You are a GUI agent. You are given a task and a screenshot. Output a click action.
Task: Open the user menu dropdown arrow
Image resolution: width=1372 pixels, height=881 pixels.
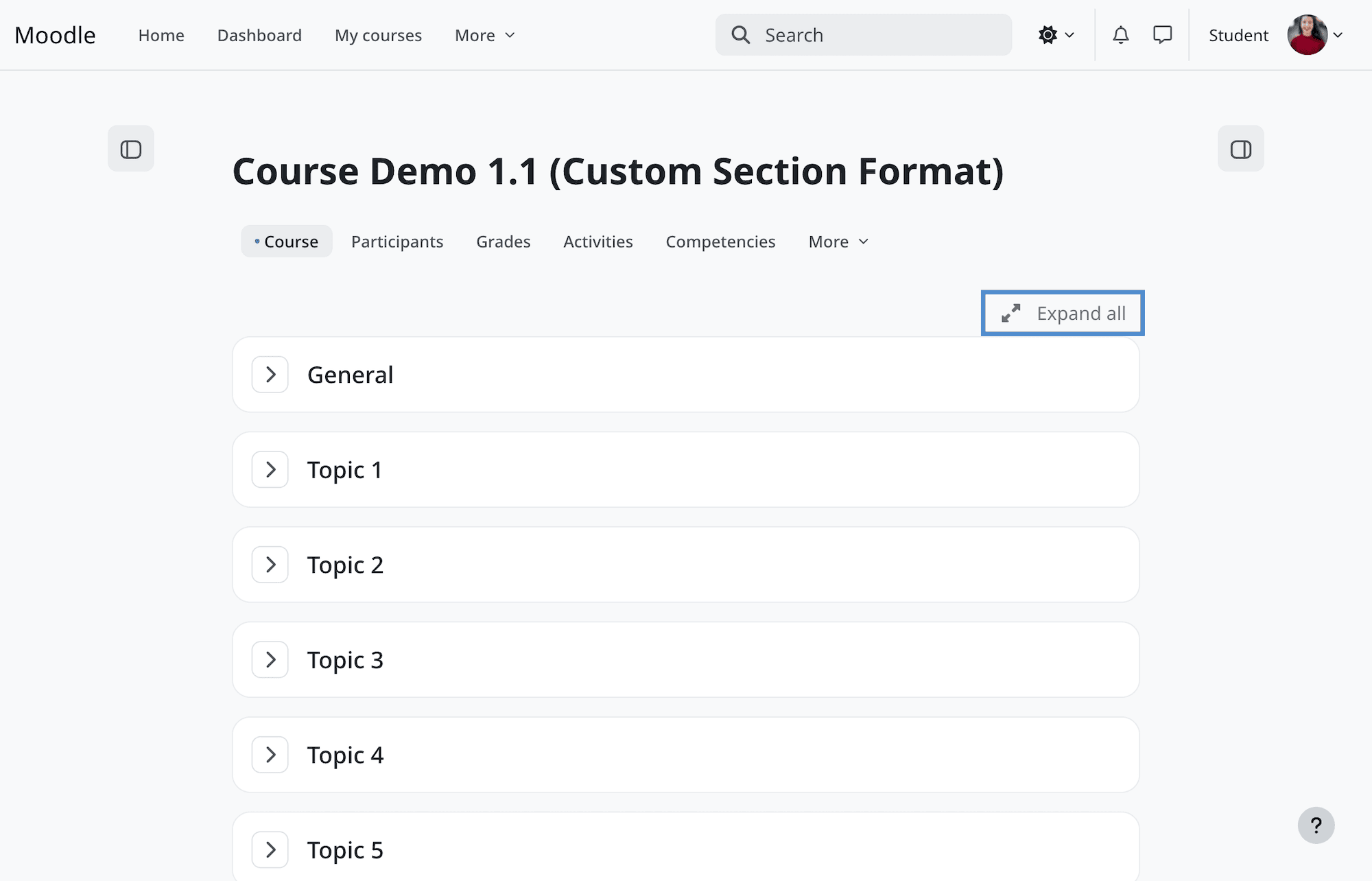(1338, 35)
